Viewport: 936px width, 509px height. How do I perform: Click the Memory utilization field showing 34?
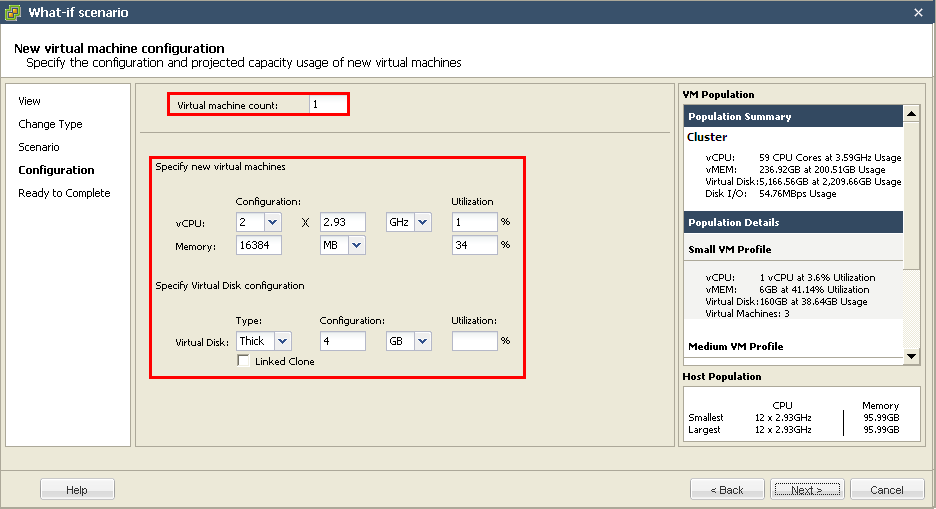[x=475, y=245]
